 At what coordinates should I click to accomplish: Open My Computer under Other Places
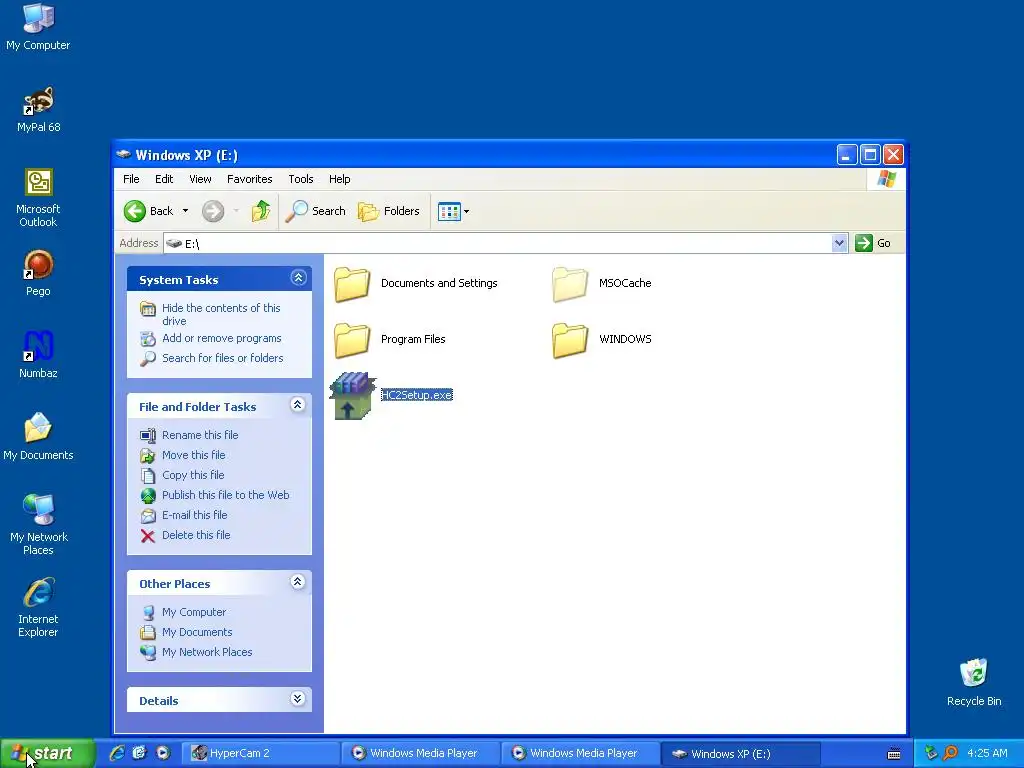[194, 612]
